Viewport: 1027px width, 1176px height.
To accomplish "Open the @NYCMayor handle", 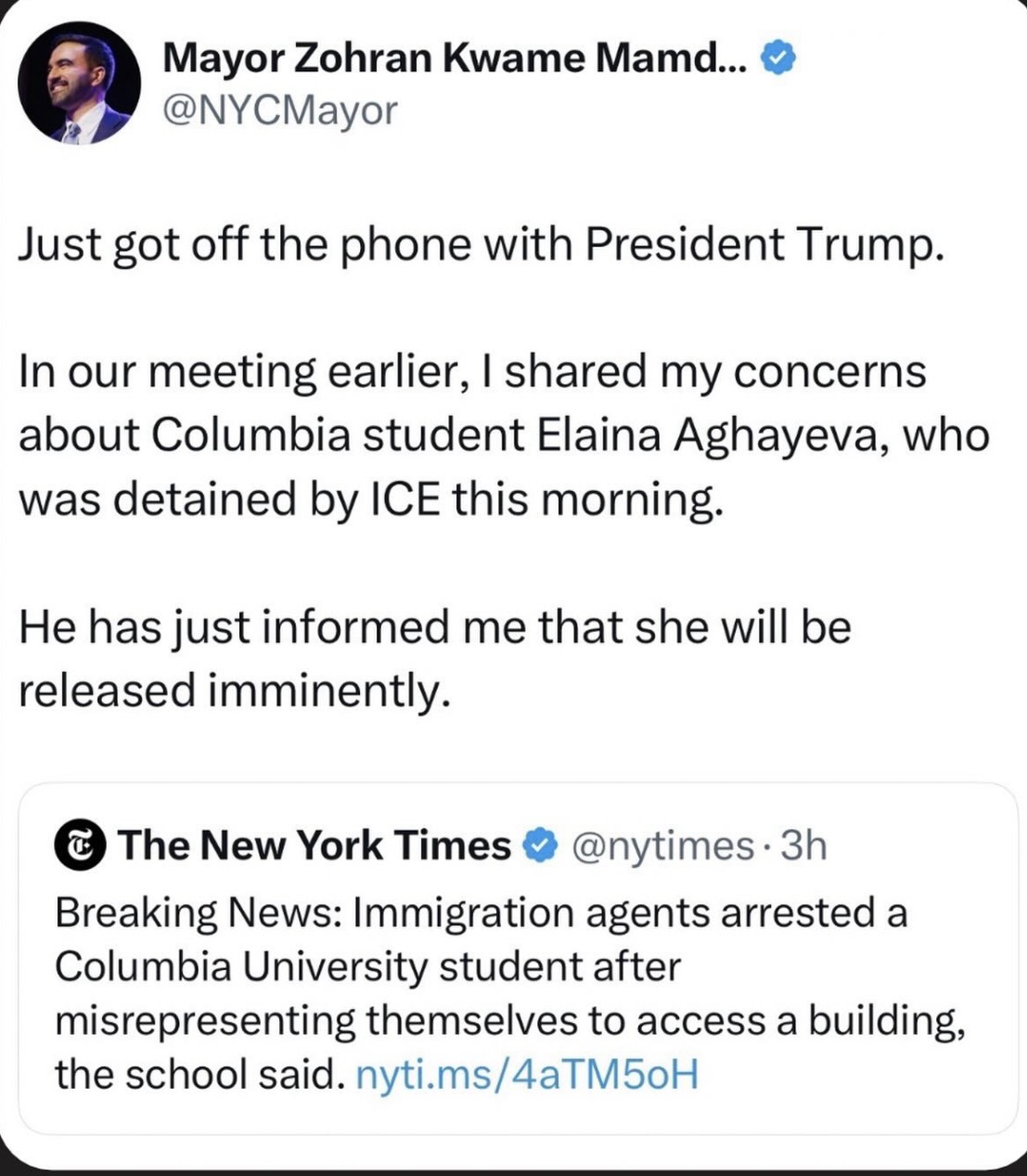I will point(279,110).
